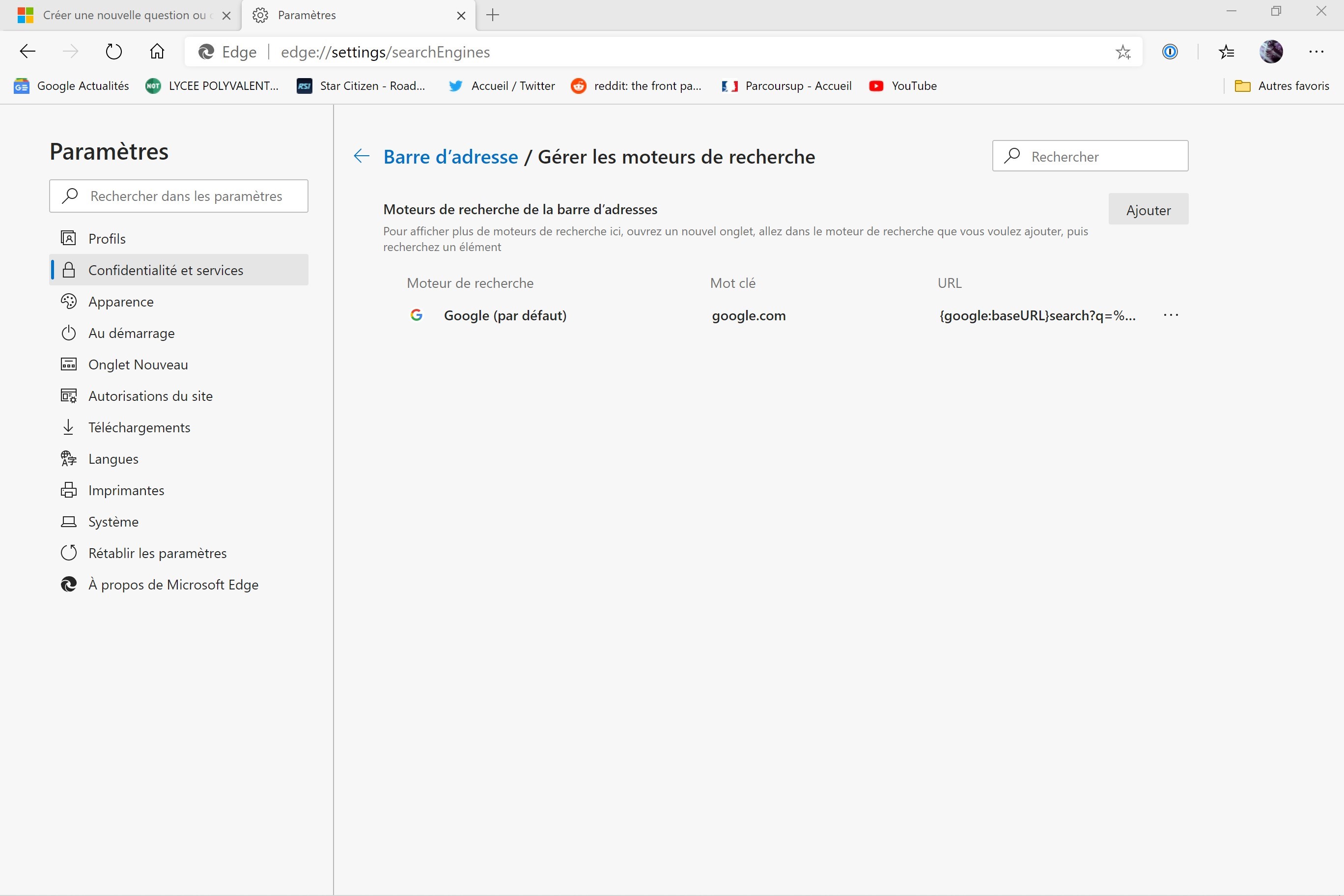Click the Google logo in the engine row
This screenshot has width=1344, height=896.
[x=417, y=315]
